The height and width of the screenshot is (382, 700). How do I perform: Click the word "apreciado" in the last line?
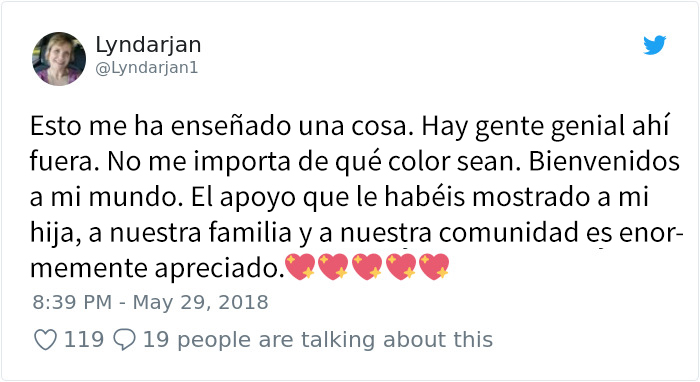tap(220, 269)
